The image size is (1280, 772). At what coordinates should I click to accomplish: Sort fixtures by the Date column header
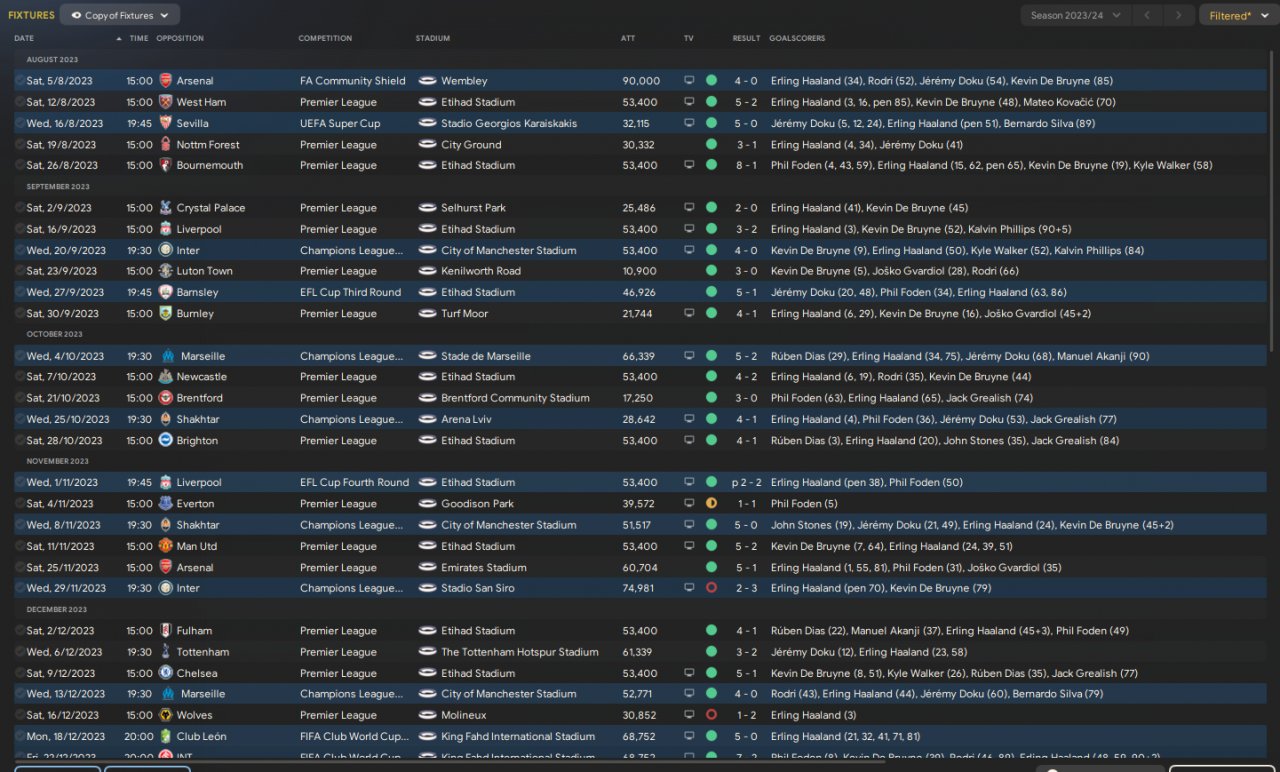click(24, 39)
